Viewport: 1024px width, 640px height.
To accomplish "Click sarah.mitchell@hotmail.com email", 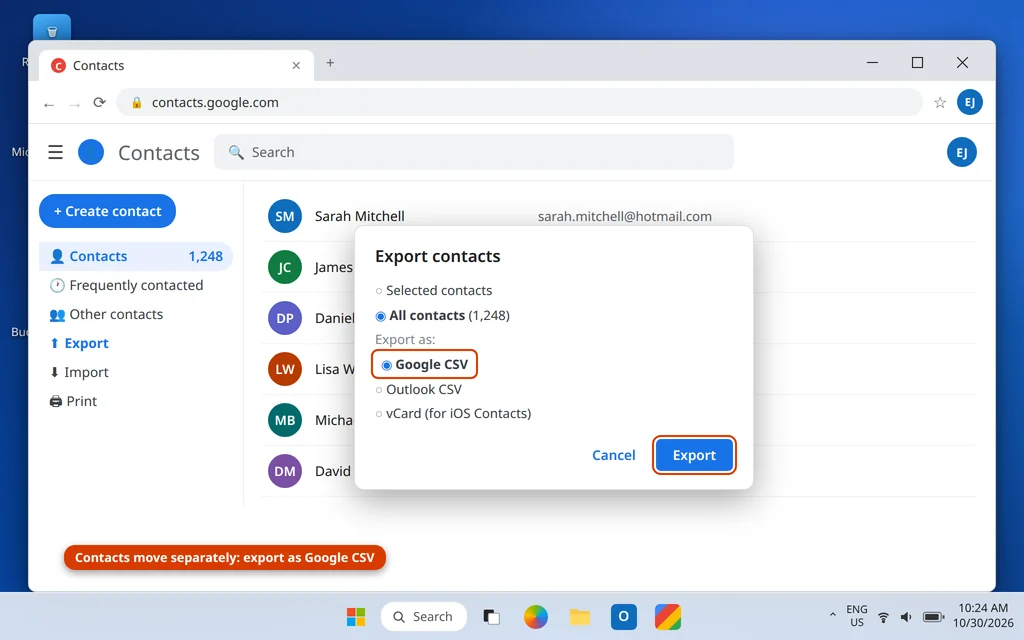I will point(625,216).
